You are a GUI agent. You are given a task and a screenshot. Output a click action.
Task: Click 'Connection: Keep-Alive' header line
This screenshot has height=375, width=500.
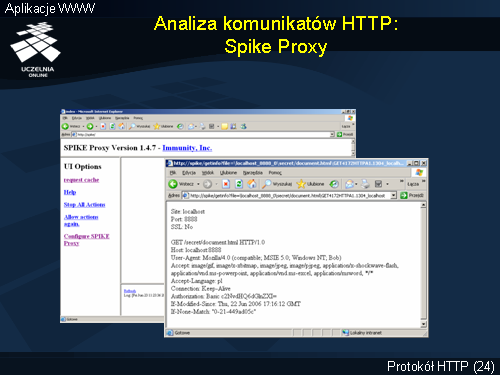[201, 288]
